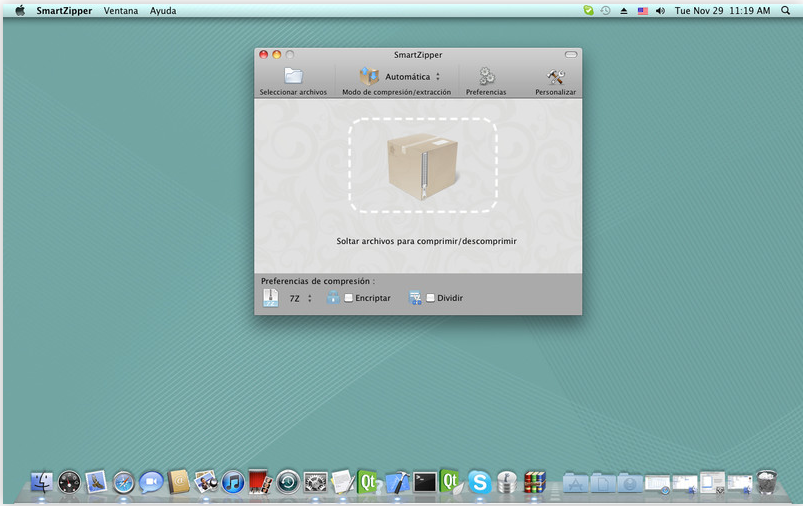This screenshot has width=803, height=506.
Task: Open the US flag input menu
Action: (643, 11)
